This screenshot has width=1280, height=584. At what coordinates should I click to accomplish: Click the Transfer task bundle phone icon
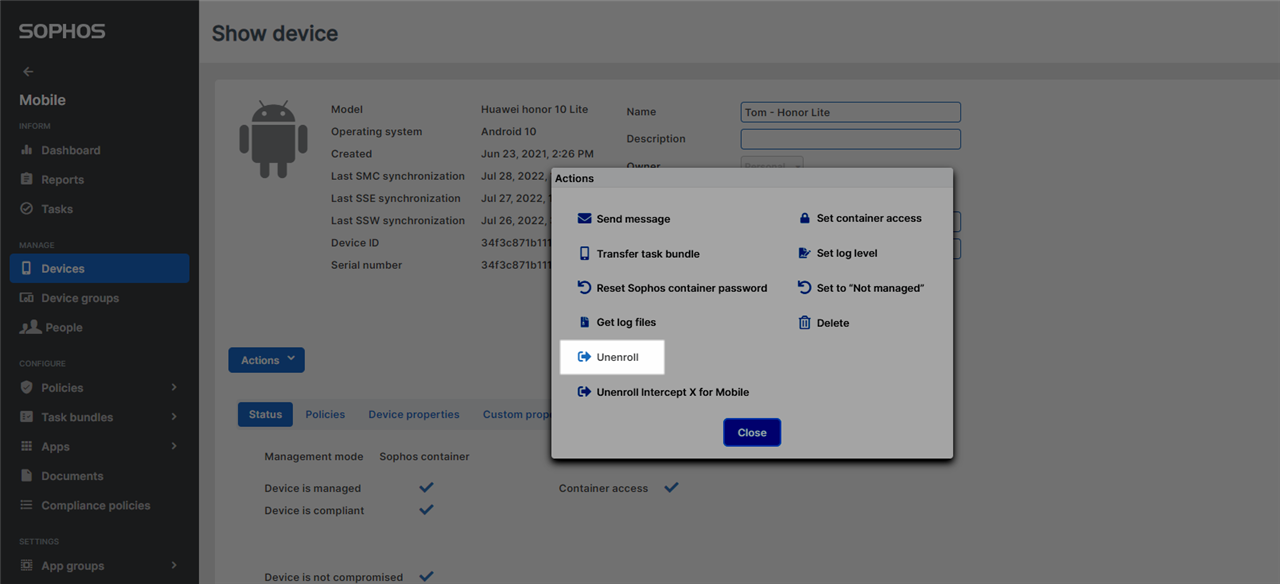pos(584,254)
